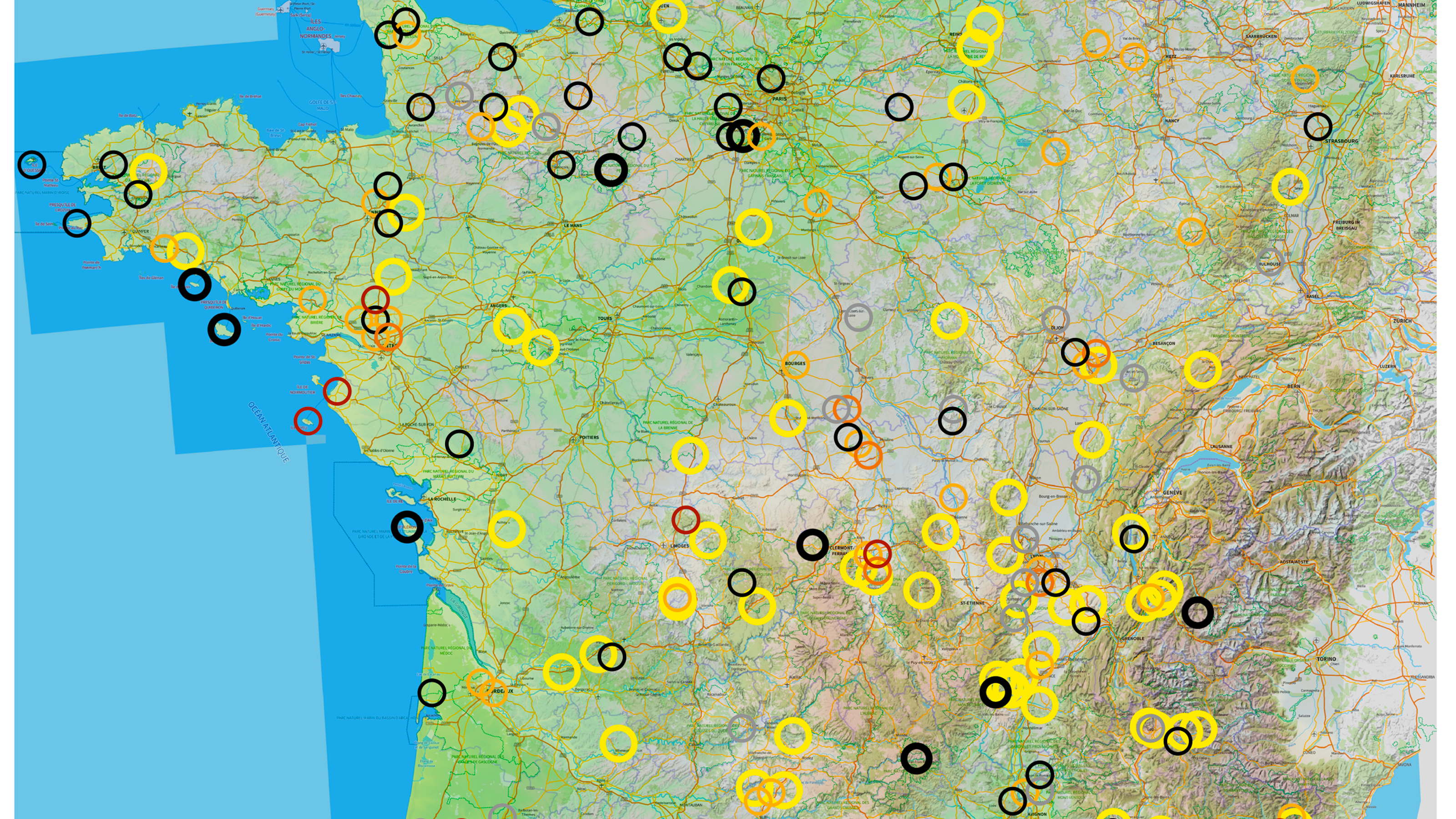Click the black circle on Île d'Ouessant
Viewport: 1456px width, 819px height.
(x=32, y=164)
